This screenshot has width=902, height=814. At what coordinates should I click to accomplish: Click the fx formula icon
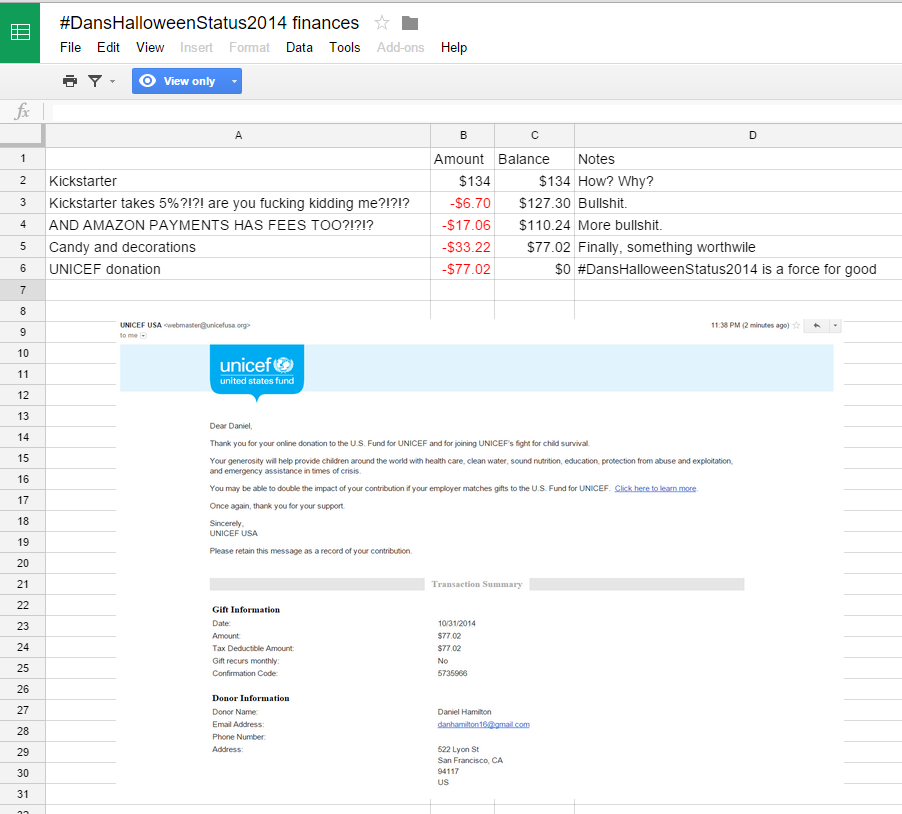[x=22, y=112]
